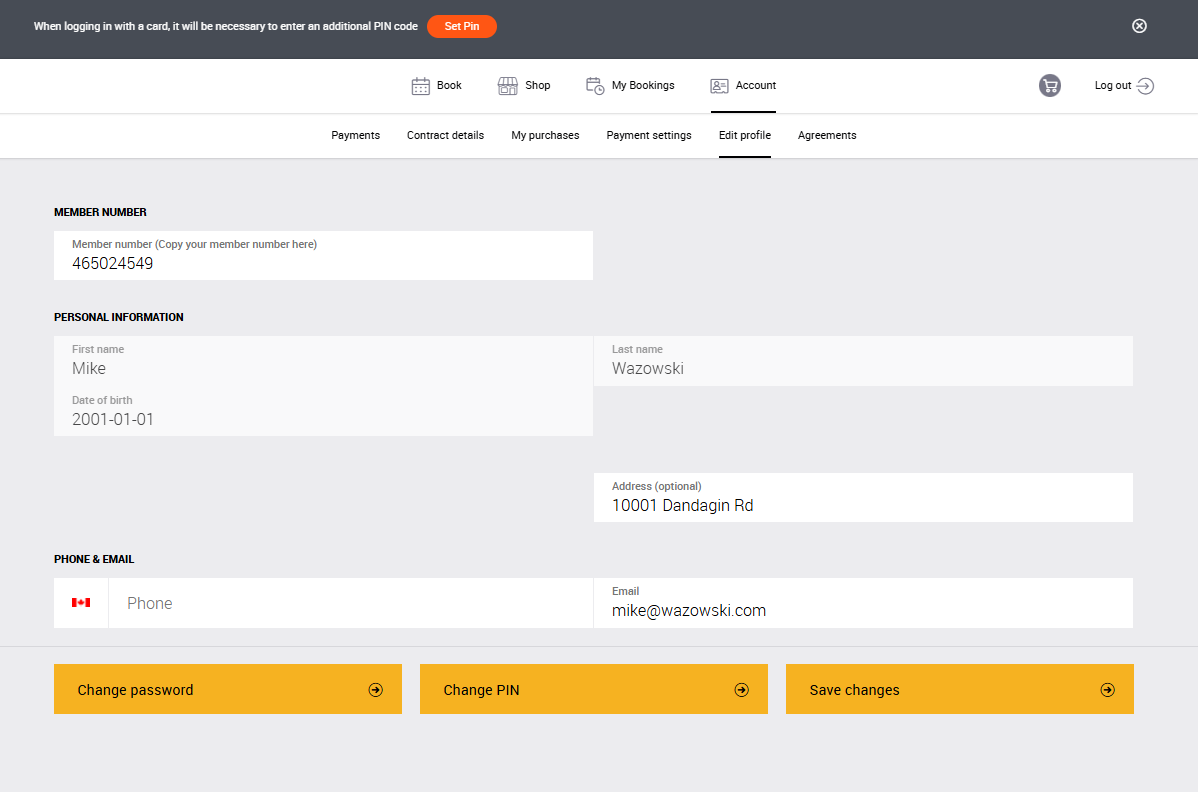Click the Shop storefront icon

click(x=508, y=86)
